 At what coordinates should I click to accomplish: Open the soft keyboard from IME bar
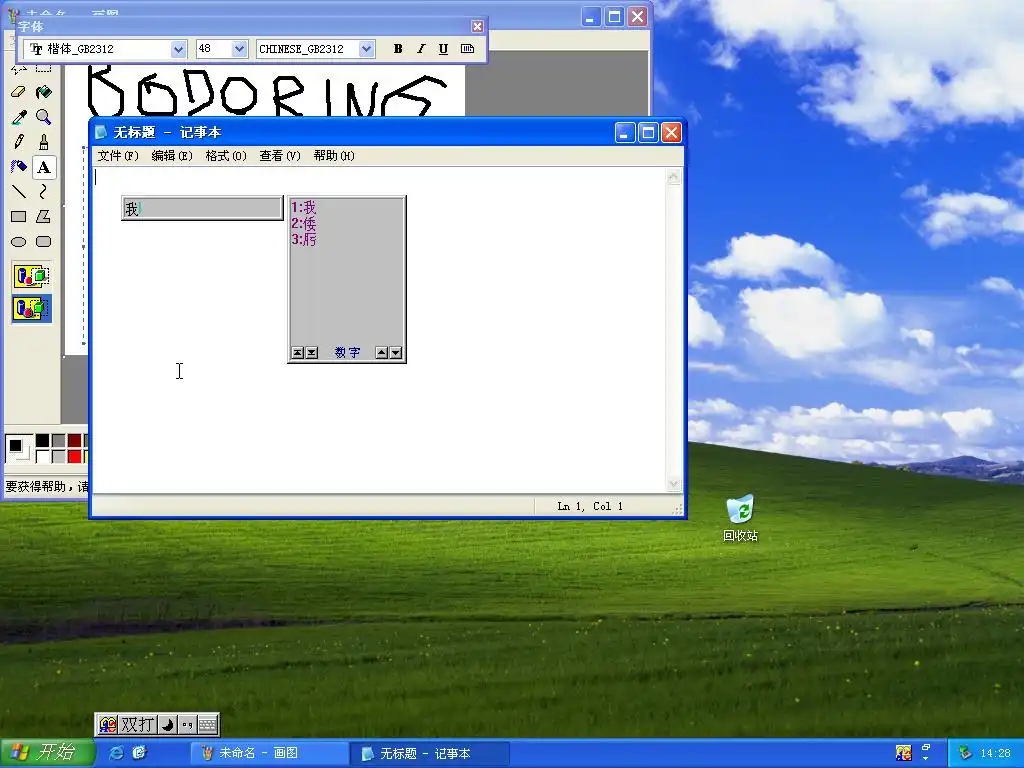coord(208,724)
